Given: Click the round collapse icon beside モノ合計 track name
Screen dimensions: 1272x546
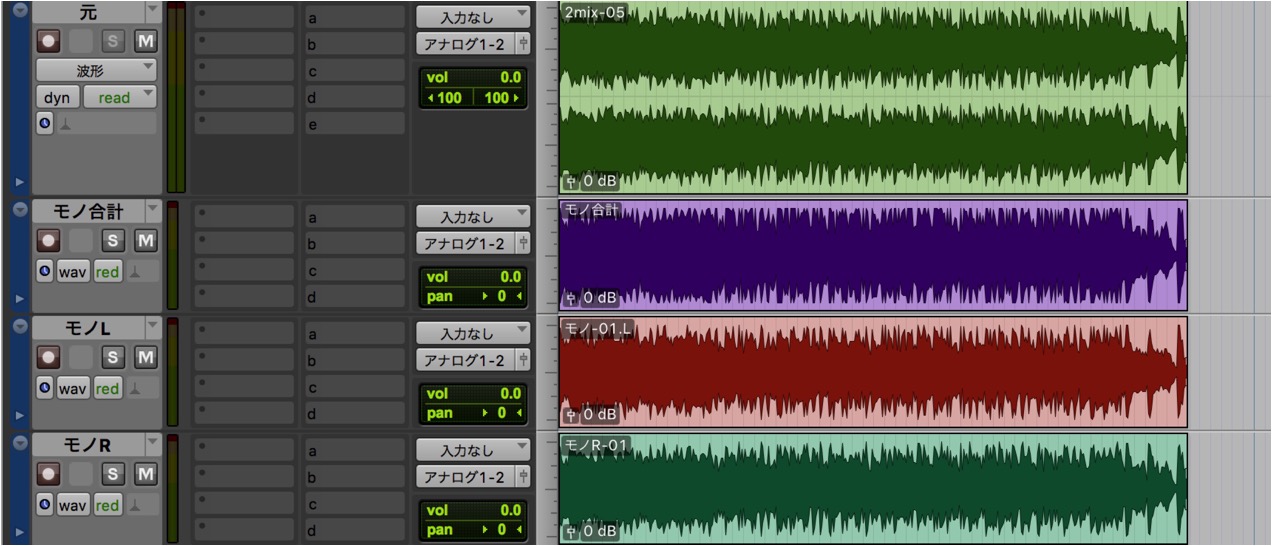Looking at the screenshot, I should click(19, 210).
